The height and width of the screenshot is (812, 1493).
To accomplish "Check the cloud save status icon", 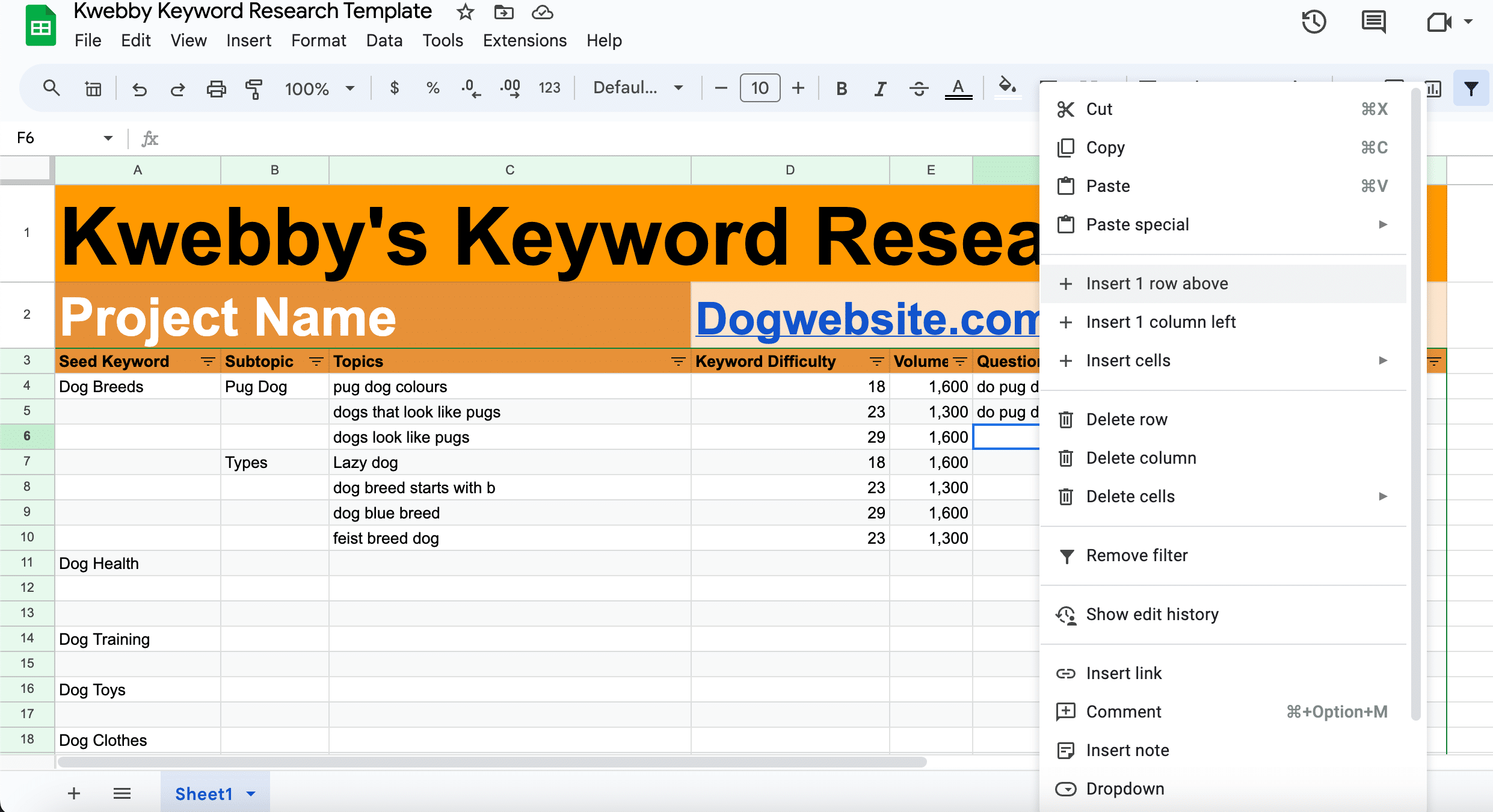I will click(x=542, y=12).
